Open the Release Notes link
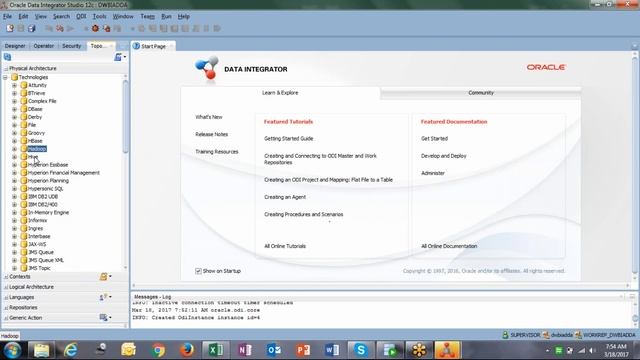Viewport: 640px width, 360px height. pyautogui.click(x=211, y=134)
